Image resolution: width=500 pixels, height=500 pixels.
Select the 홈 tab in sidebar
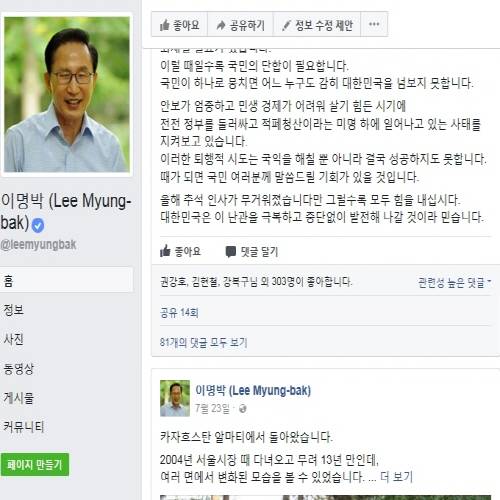(x=66, y=280)
